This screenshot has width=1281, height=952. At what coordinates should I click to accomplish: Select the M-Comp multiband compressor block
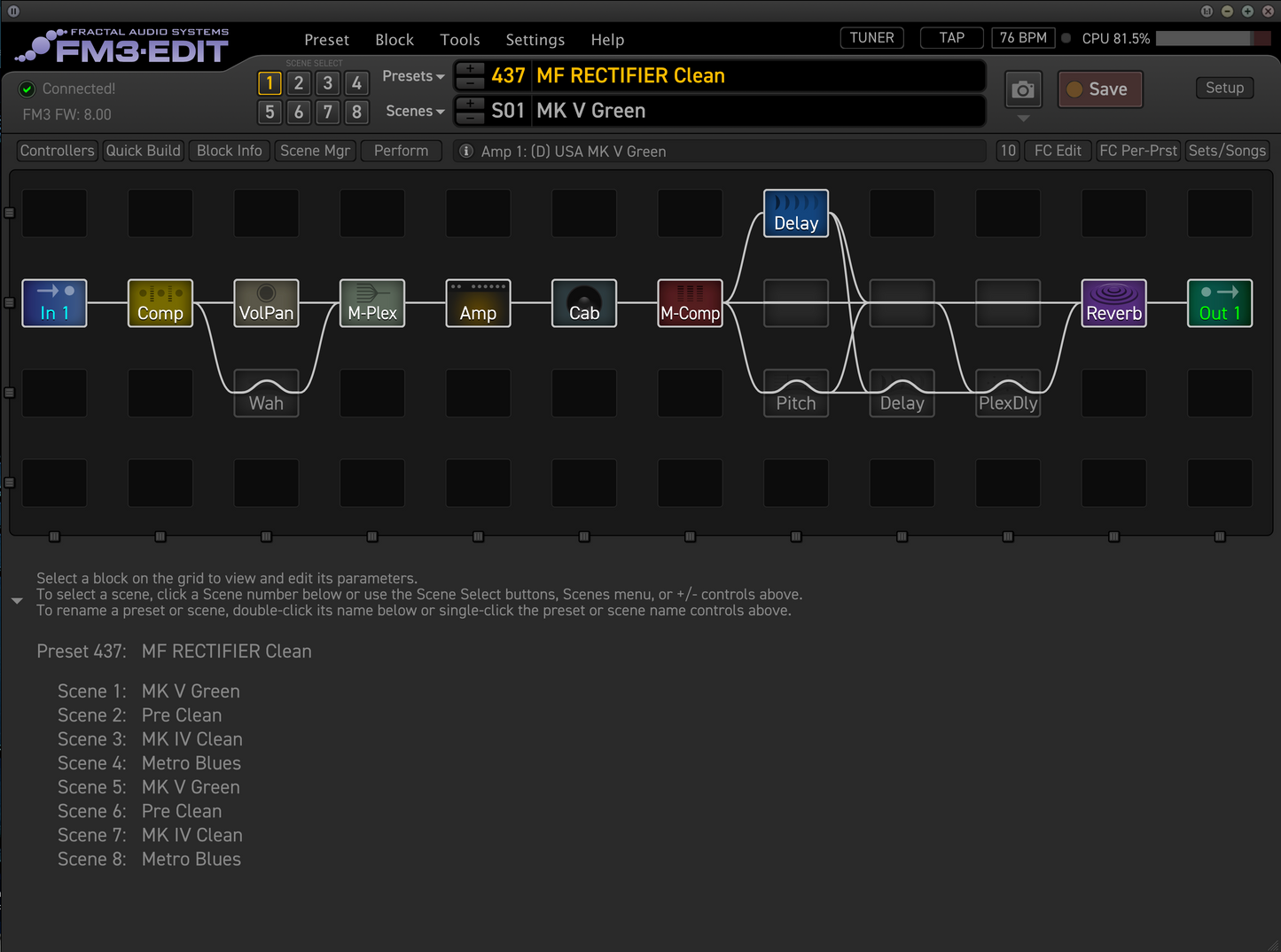tap(690, 303)
